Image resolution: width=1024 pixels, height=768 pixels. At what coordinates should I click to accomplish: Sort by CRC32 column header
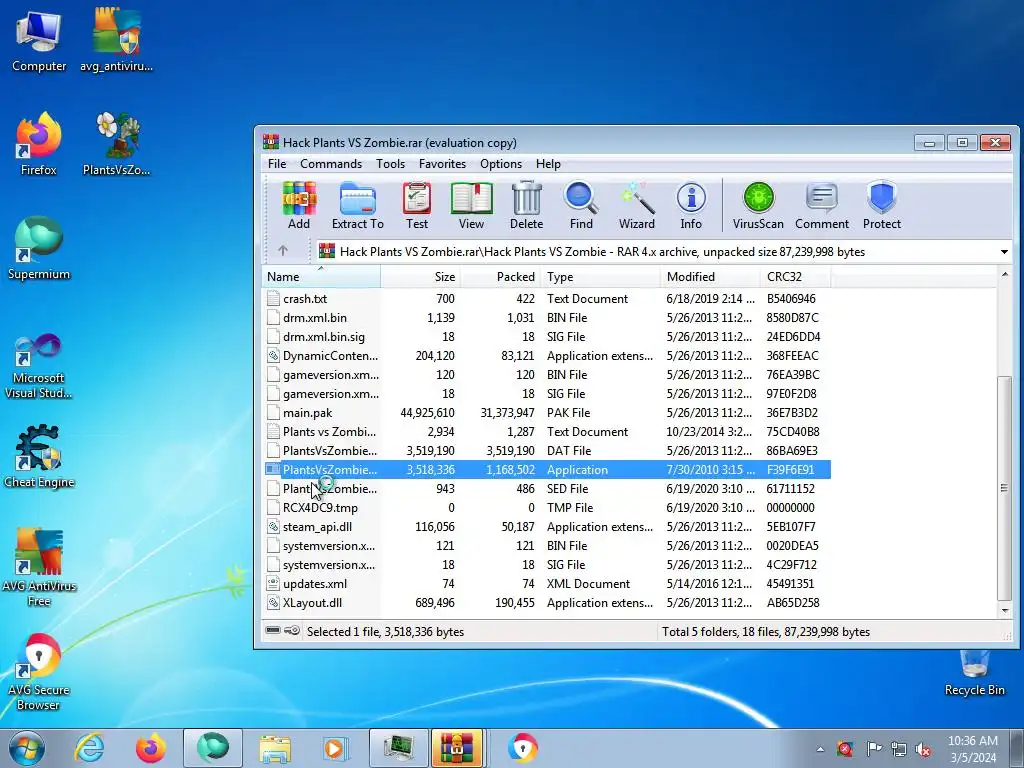[795, 276]
